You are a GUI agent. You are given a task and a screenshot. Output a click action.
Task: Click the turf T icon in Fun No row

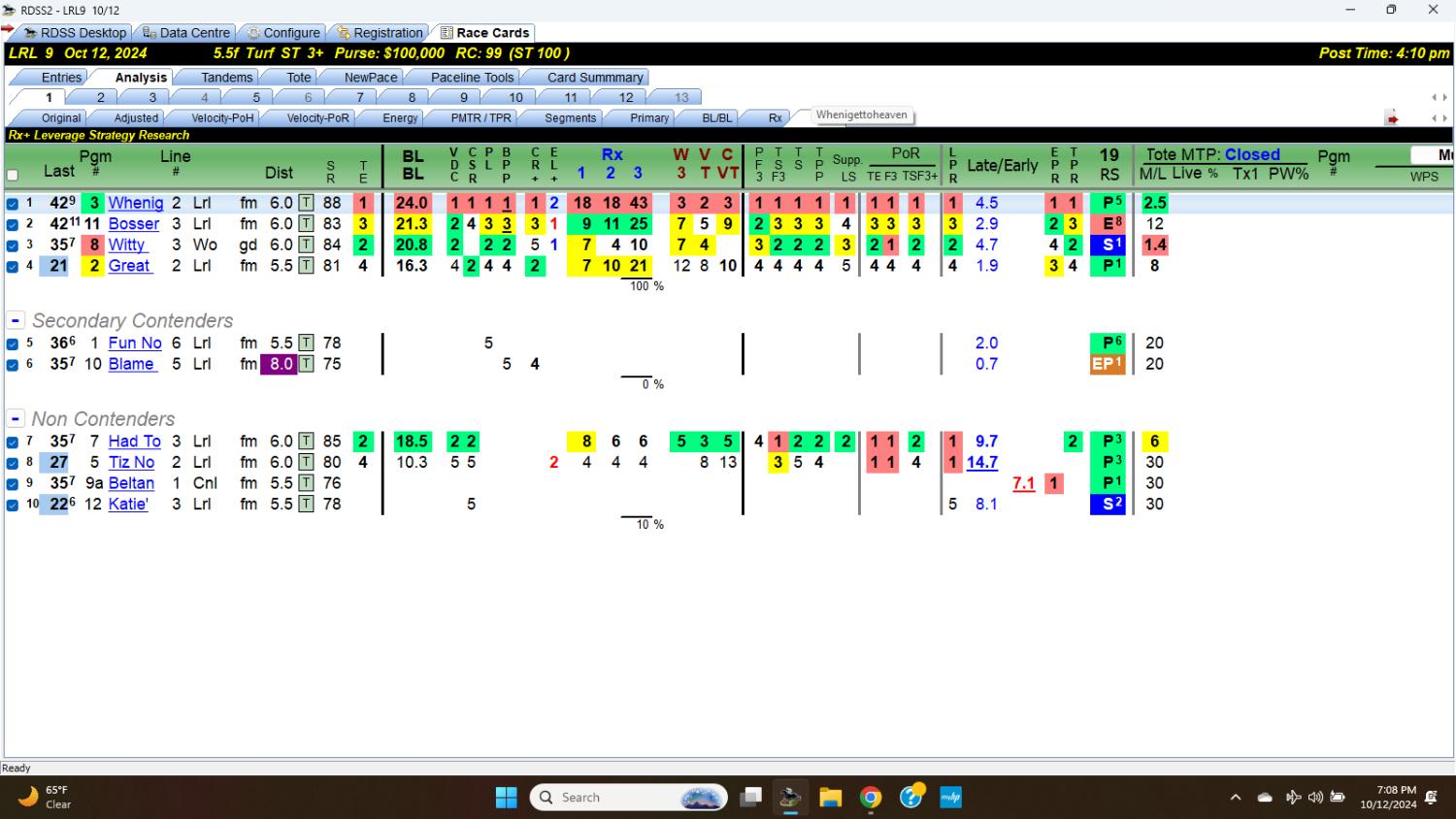[306, 343]
